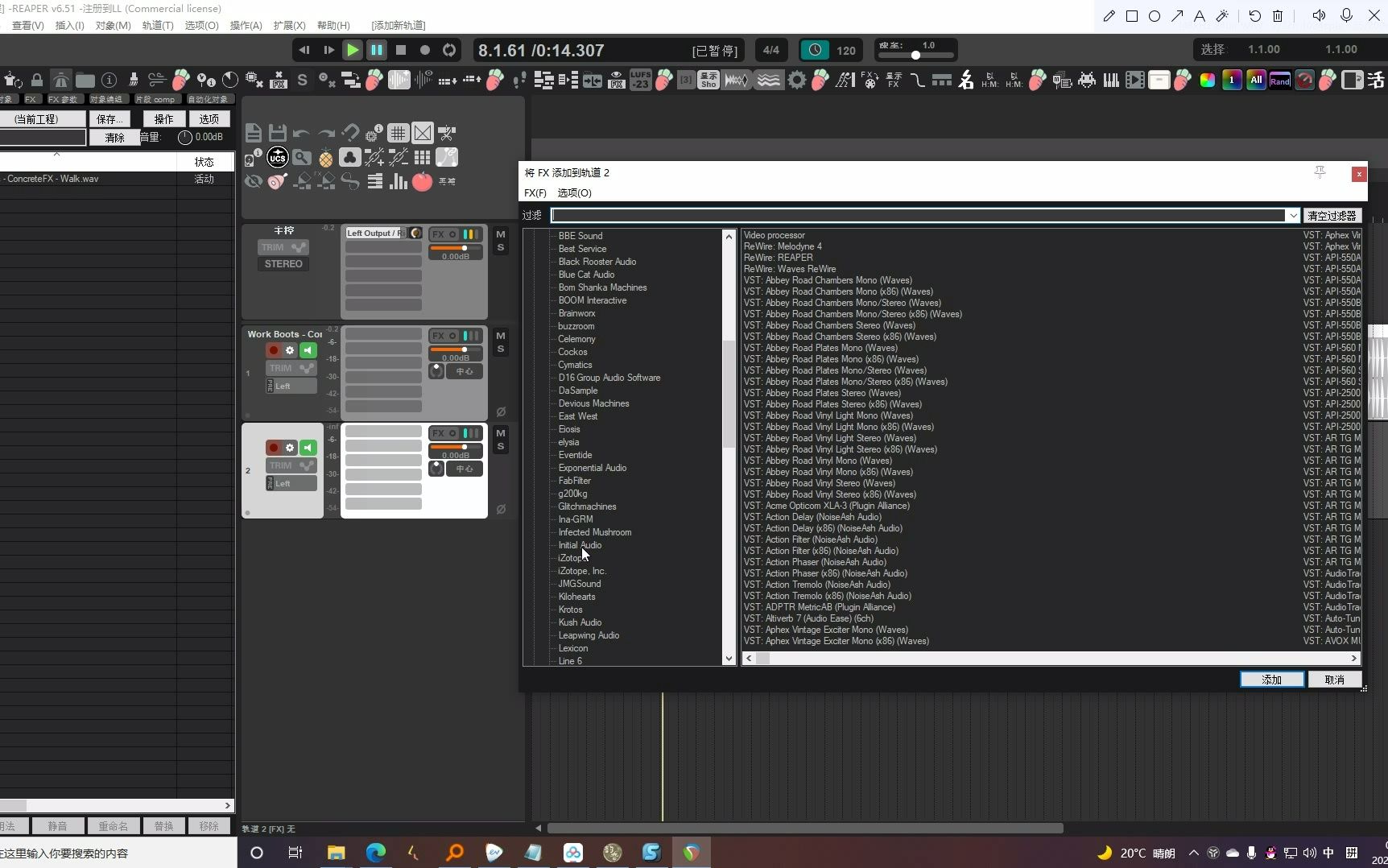Go to project start in transport
The image size is (1388, 868).
point(304,50)
